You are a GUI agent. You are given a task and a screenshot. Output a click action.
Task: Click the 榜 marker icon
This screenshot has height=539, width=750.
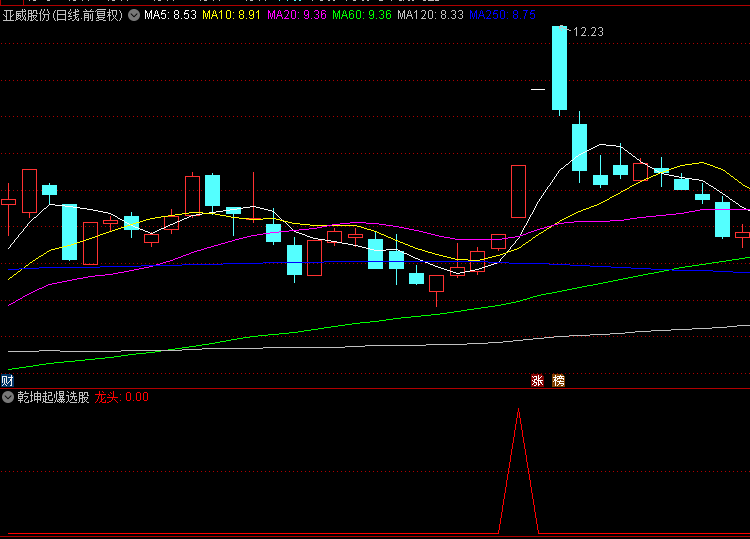point(558,381)
